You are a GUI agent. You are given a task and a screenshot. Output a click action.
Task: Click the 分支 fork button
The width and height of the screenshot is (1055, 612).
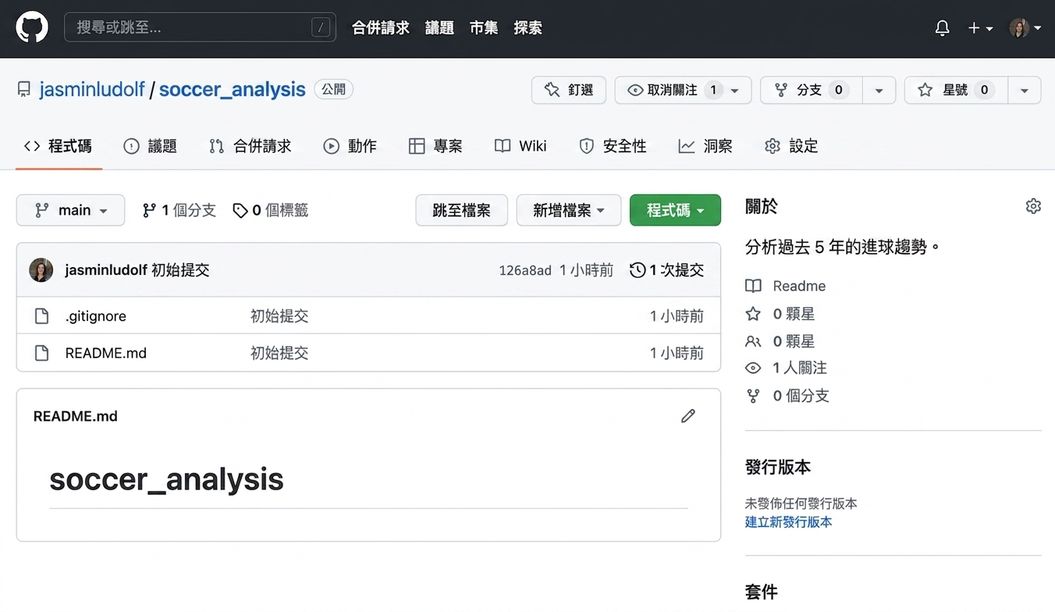(811, 90)
